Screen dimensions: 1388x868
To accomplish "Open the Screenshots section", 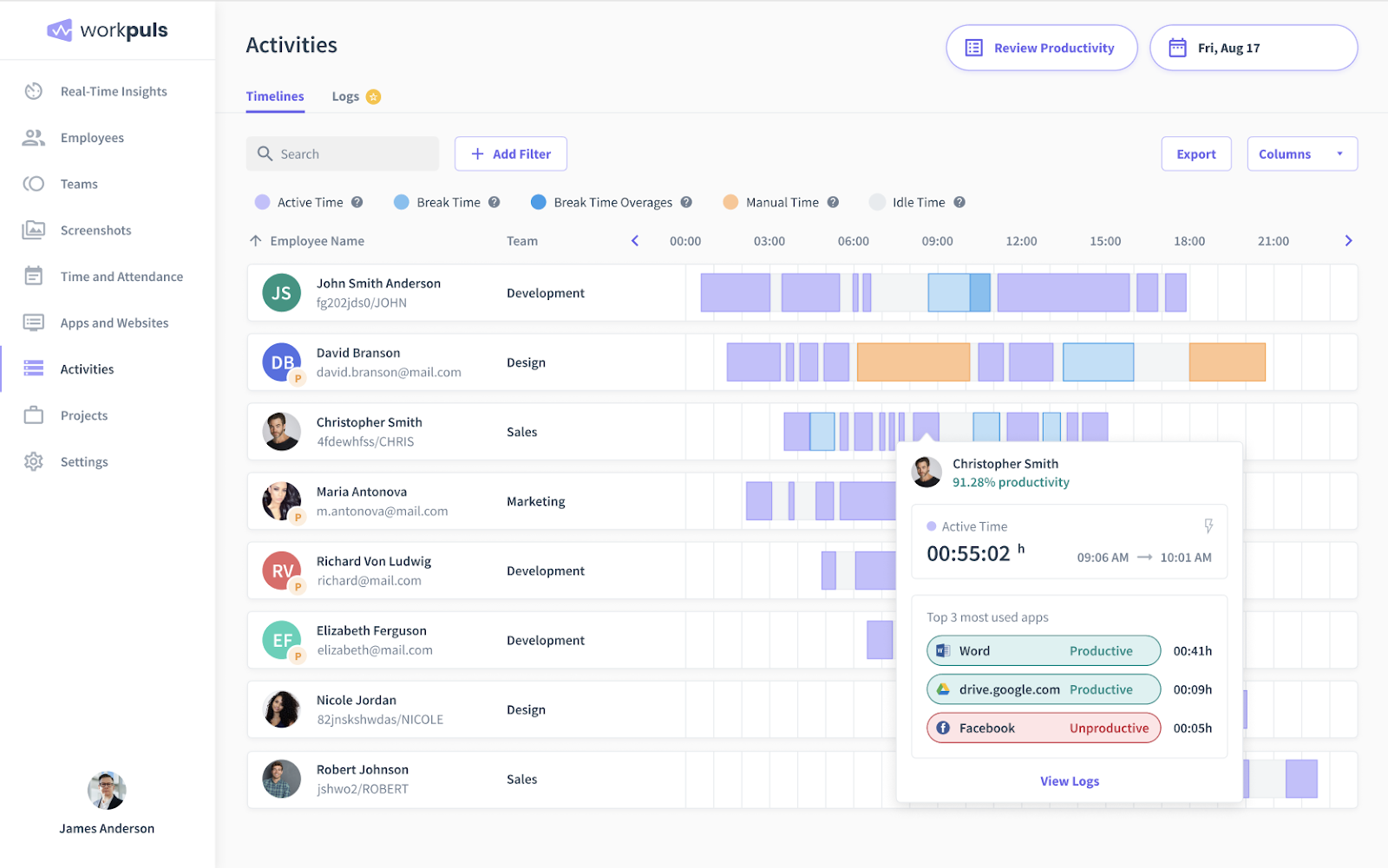I will 95,230.
